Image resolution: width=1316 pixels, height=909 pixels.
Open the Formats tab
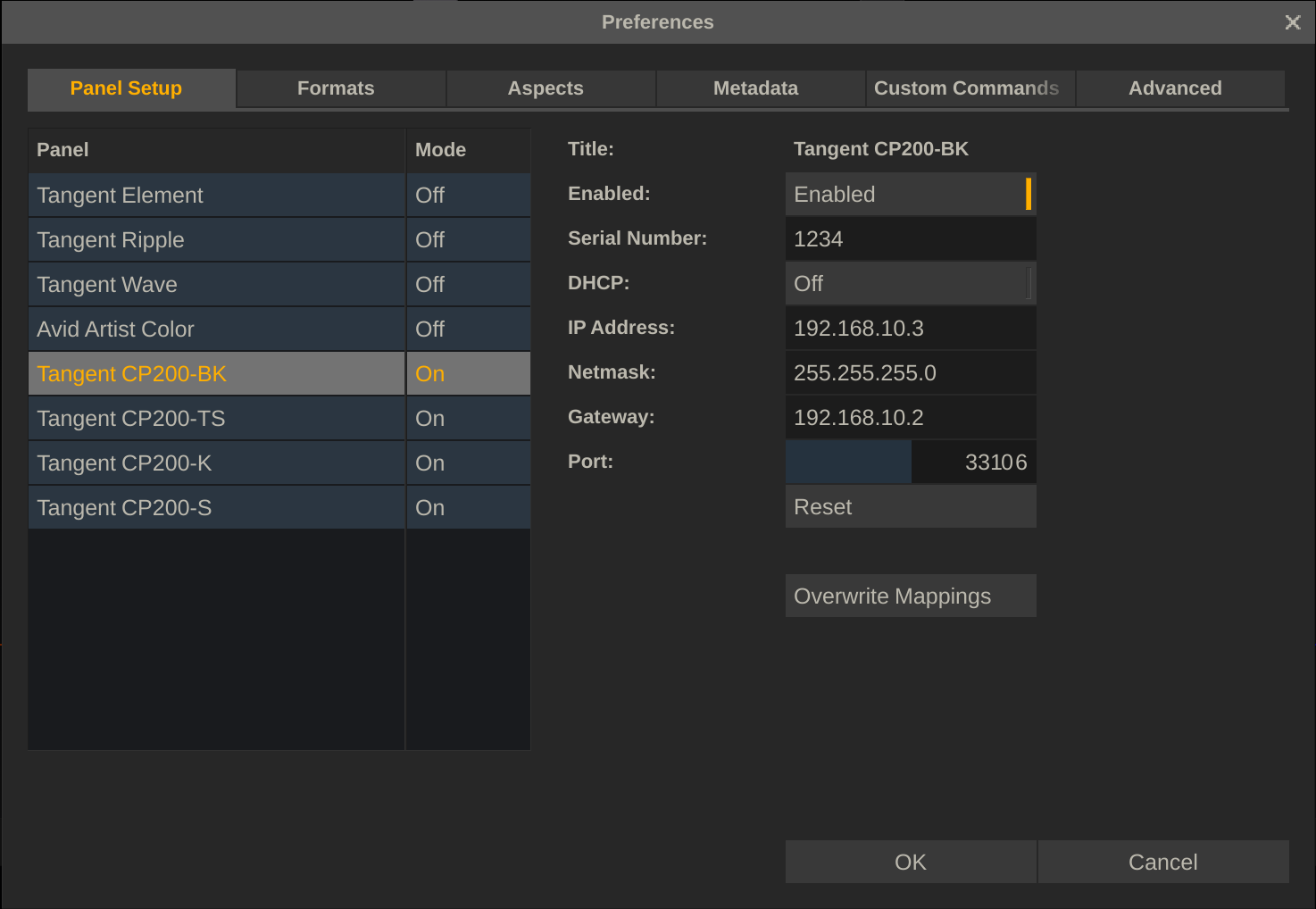(341, 88)
